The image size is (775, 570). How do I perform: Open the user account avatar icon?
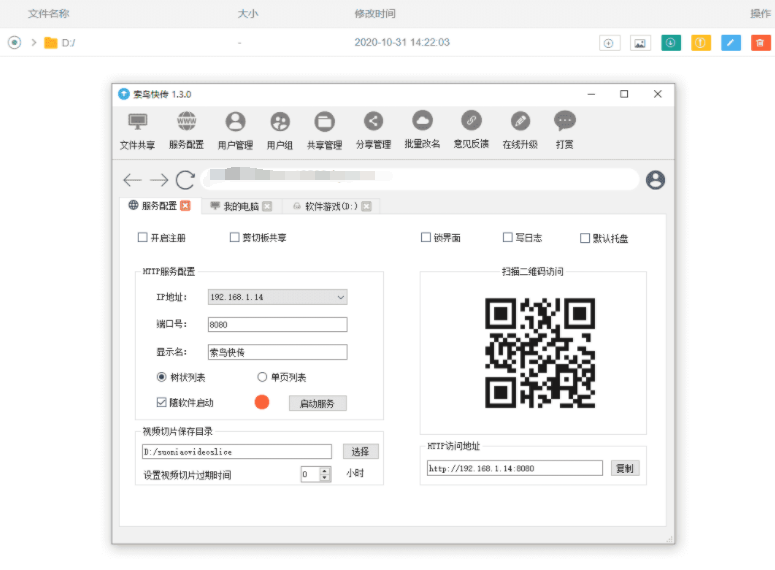[x=655, y=180]
